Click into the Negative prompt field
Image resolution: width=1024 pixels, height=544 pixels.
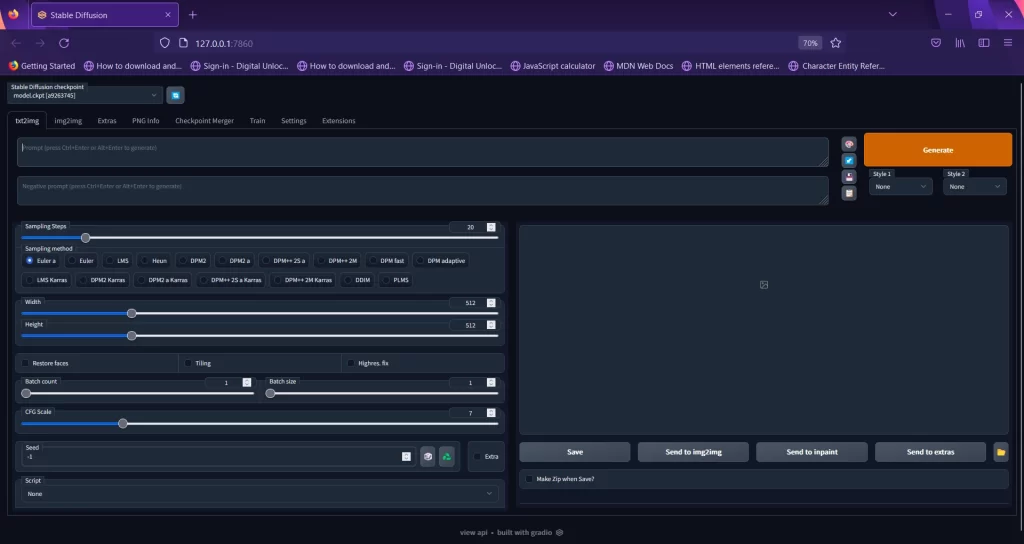pyautogui.click(x=423, y=191)
